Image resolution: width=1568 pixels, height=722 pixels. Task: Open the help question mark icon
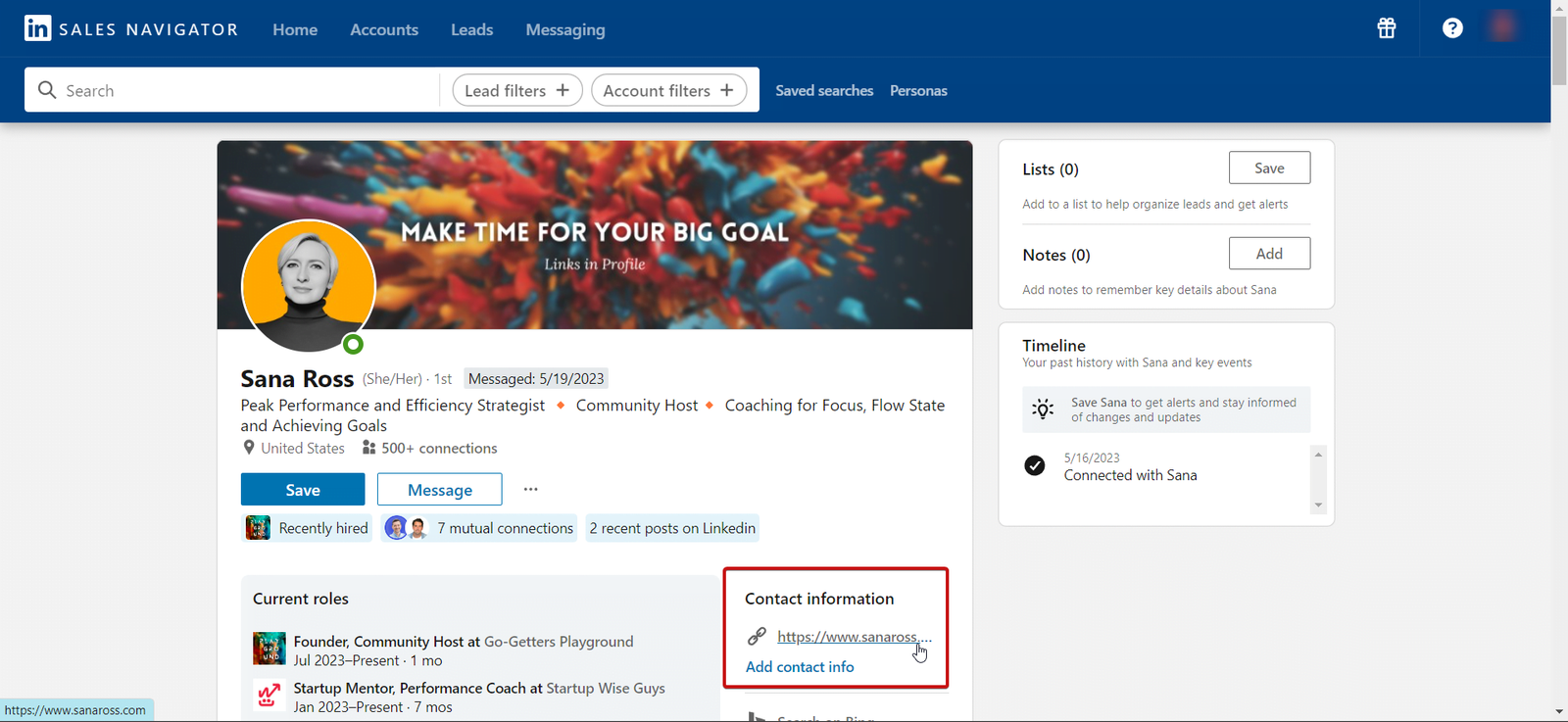click(x=1452, y=28)
